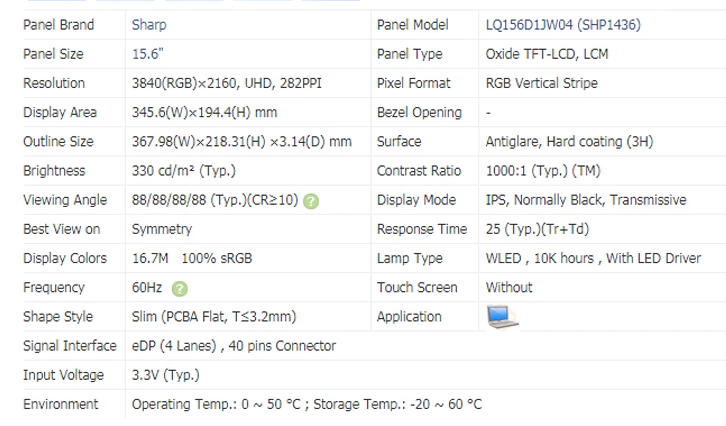This screenshot has height=426, width=726.
Task: Click the Frequency help question mark icon
Action: pos(180,288)
